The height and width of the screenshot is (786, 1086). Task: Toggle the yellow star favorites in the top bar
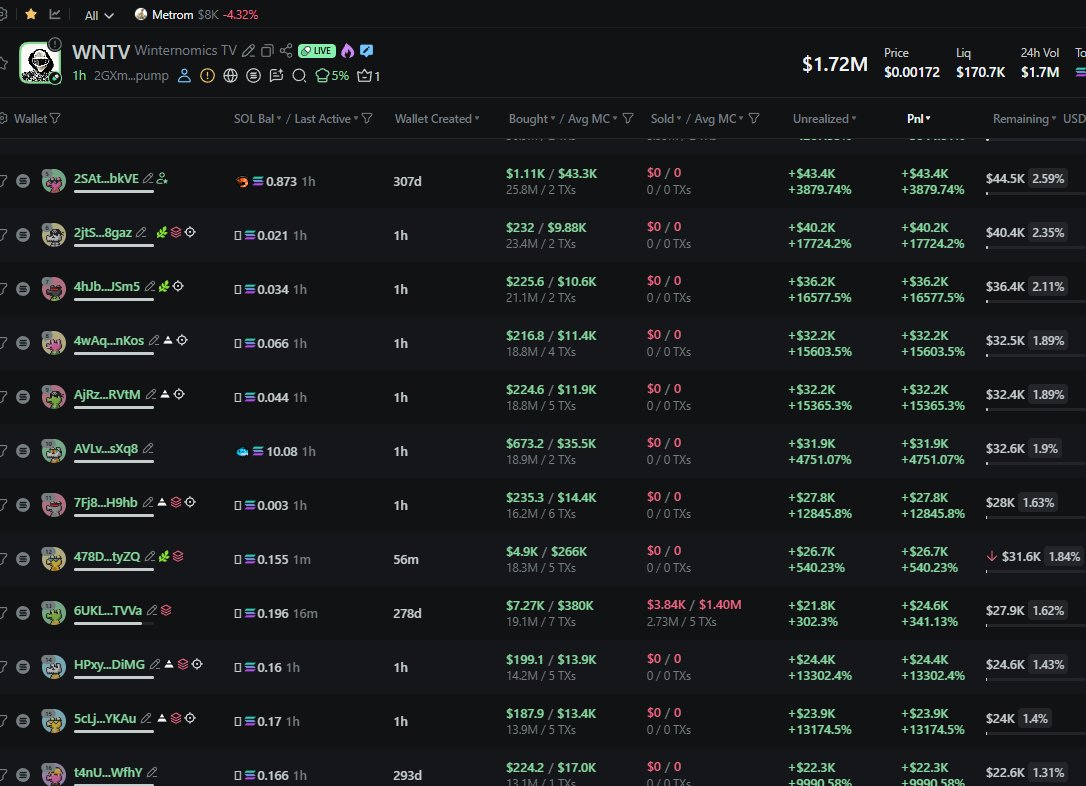[31, 15]
